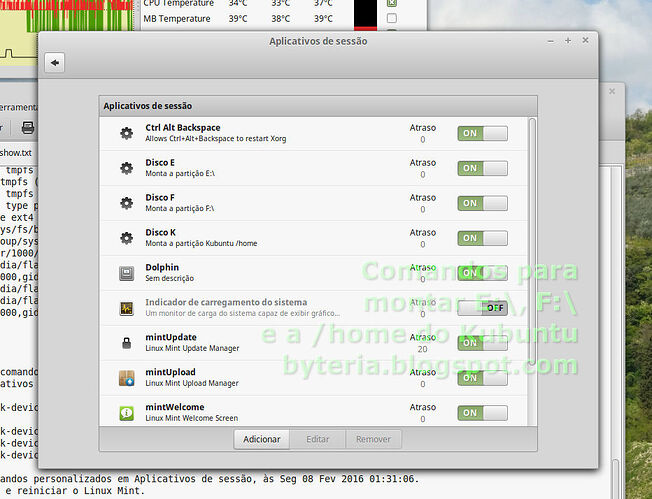This screenshot has height=499, width=652.
Task: Toggle the Disco E switch
Action: tap(482, 168)
